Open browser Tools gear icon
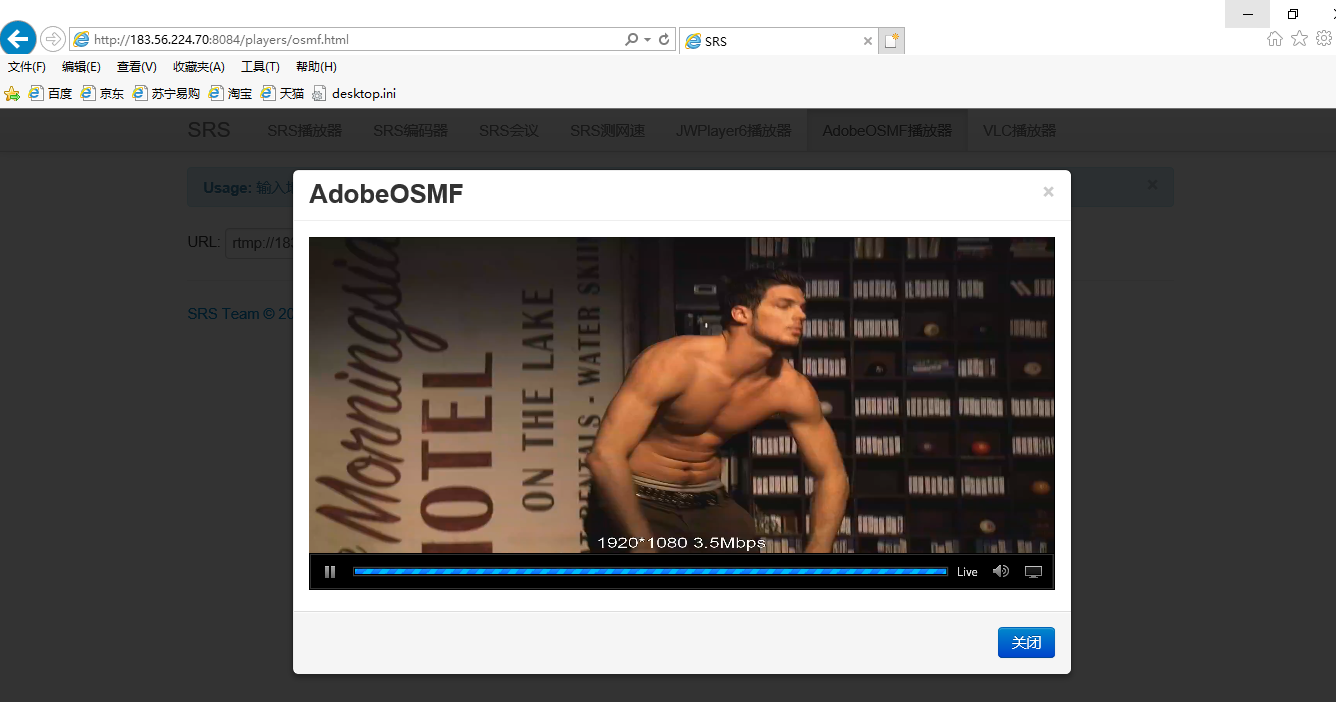The height and width of the screenshot is (702, 1336). click(1324, 39)
